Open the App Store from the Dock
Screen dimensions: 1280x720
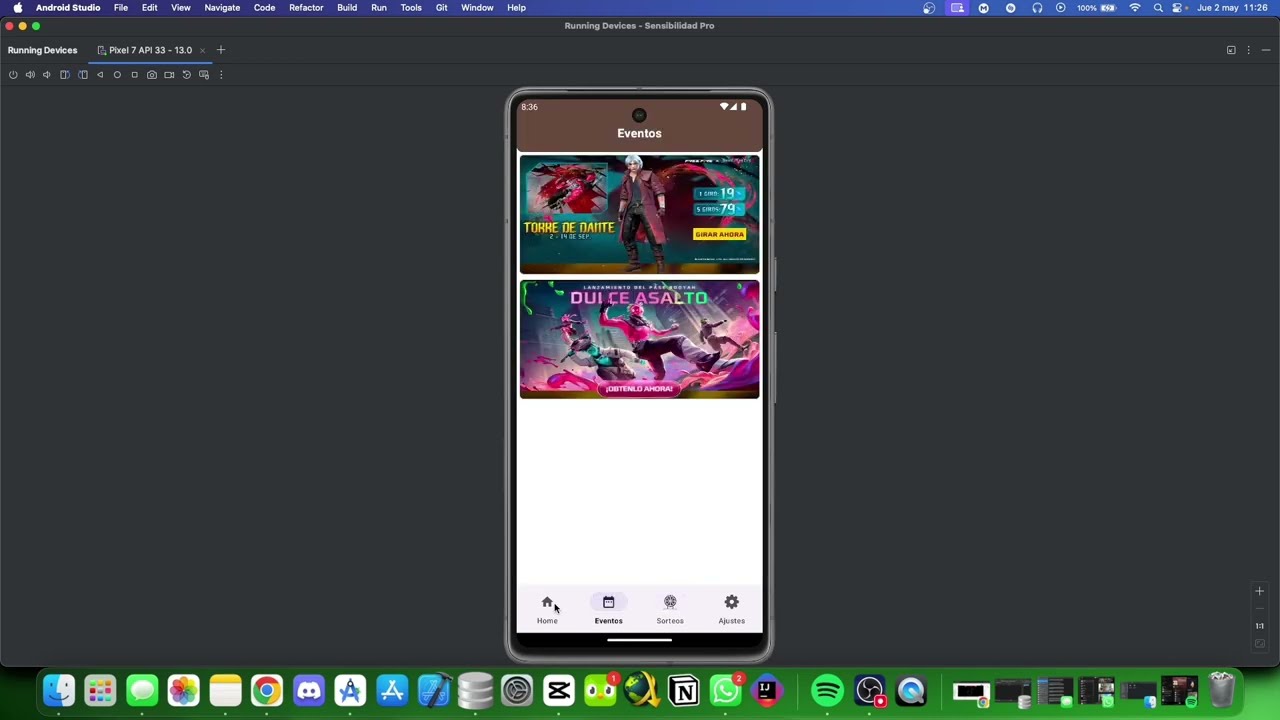click(x=392, y=691)
